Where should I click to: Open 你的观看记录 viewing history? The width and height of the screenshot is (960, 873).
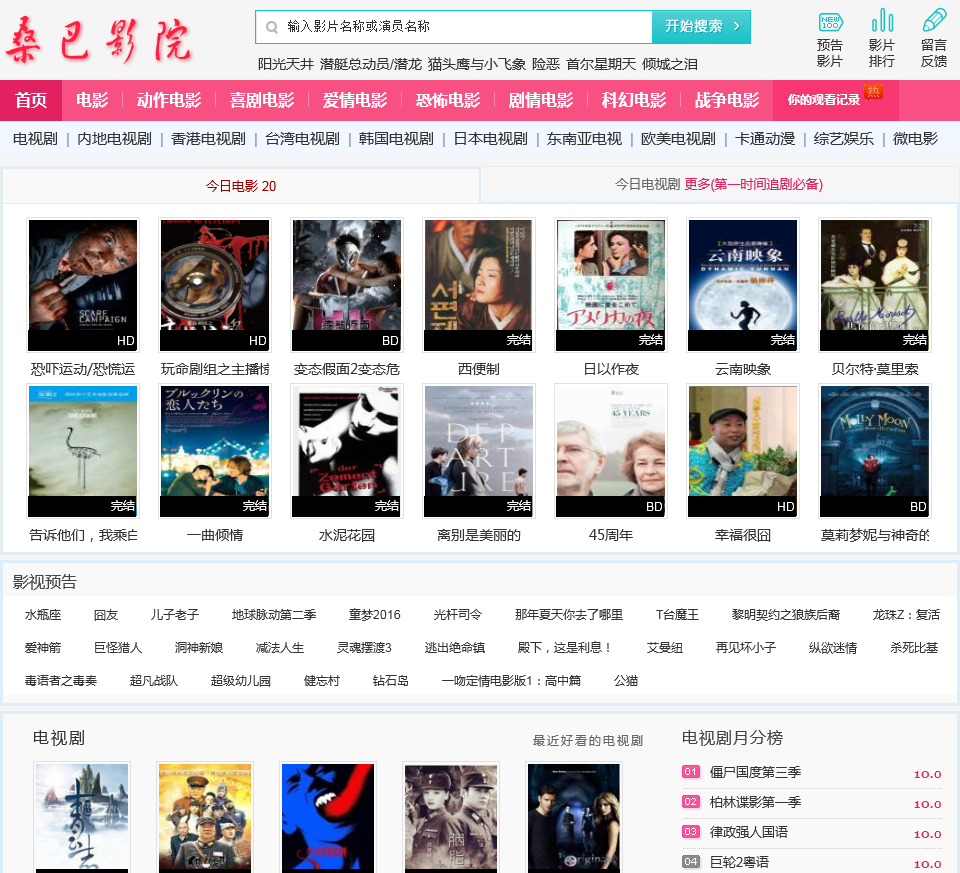(823, 100)
